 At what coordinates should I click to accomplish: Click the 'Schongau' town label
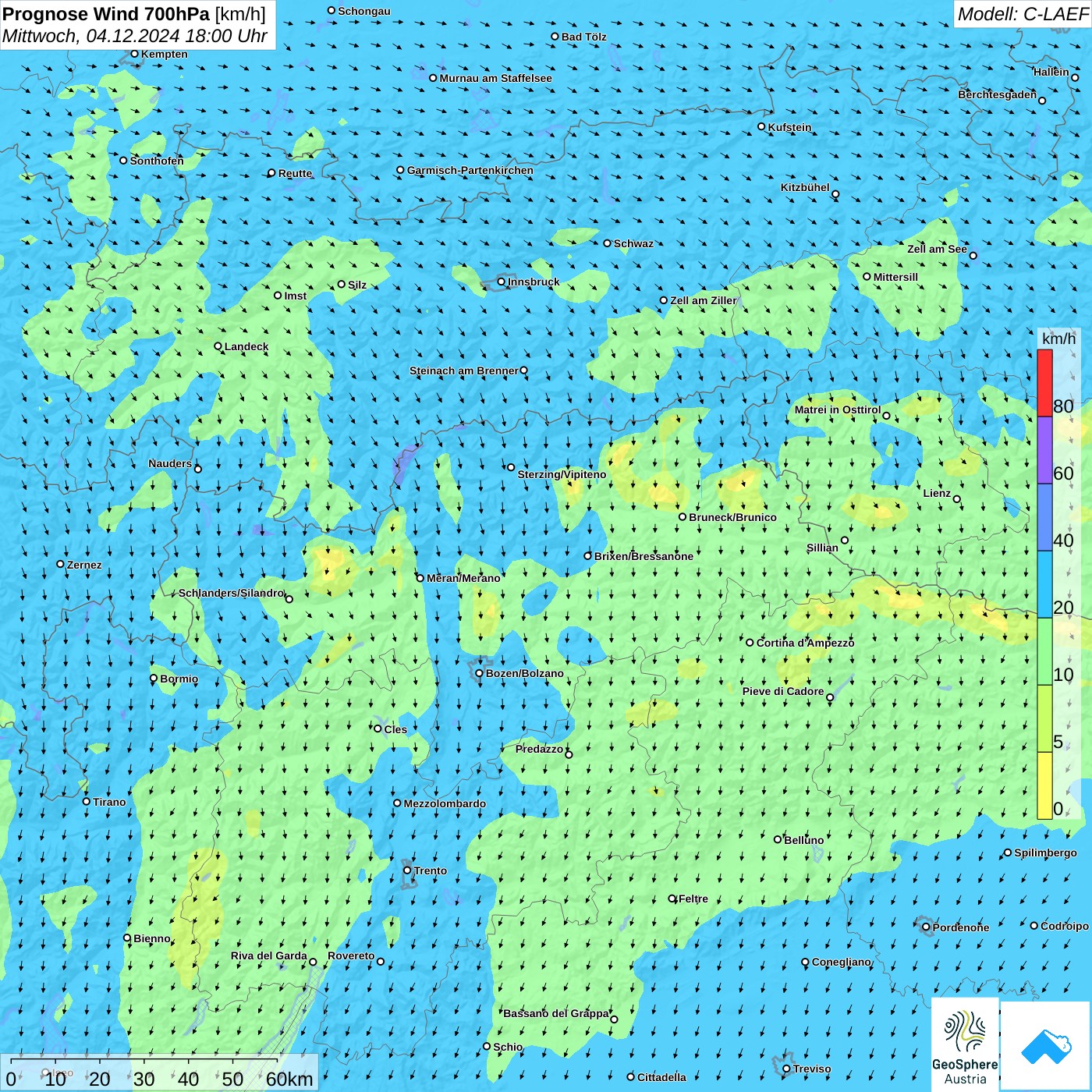[x=363, y=11]
